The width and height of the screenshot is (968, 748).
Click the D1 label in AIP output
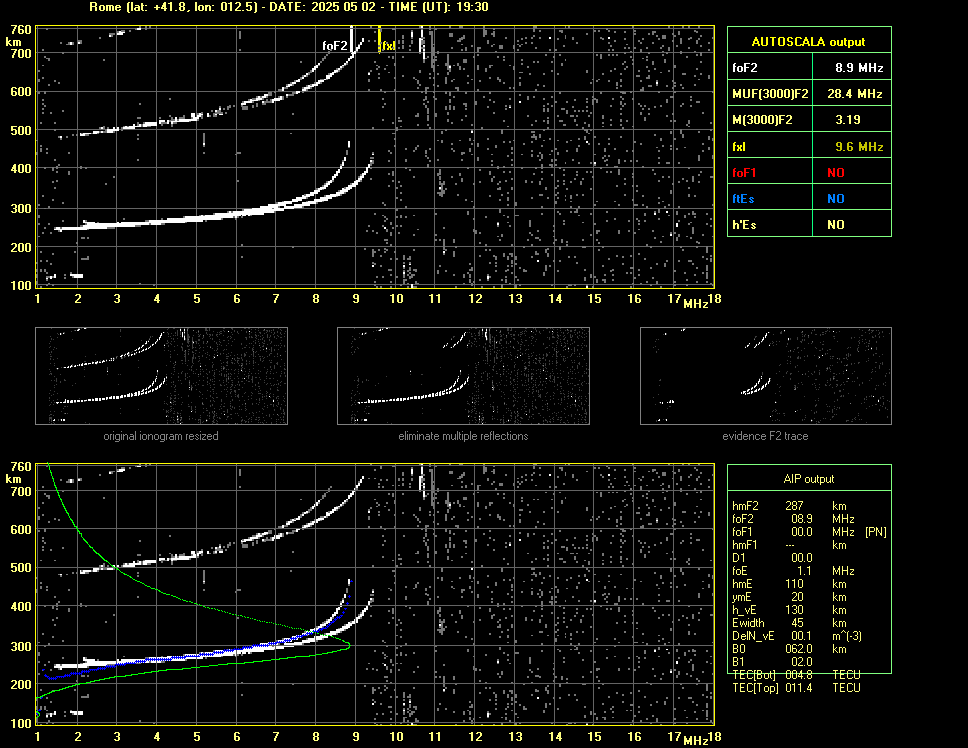click(x=738, y=558)
